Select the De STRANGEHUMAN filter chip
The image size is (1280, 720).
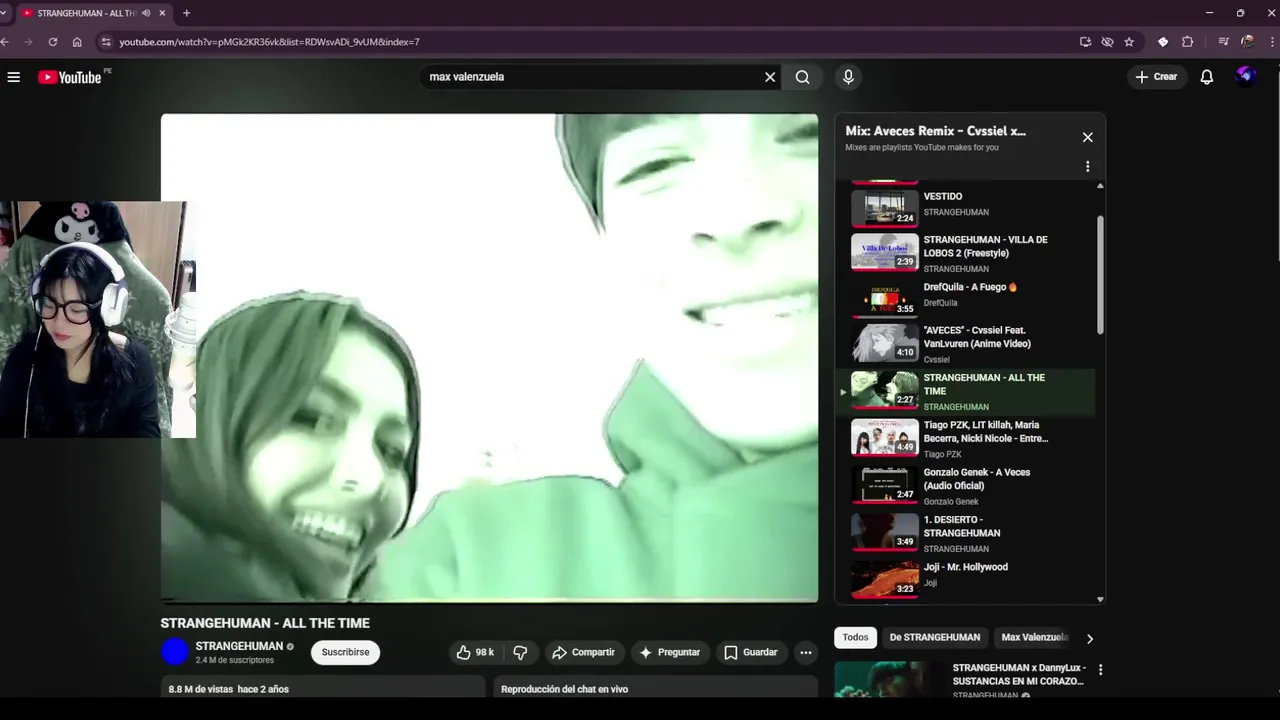[935, 637]
